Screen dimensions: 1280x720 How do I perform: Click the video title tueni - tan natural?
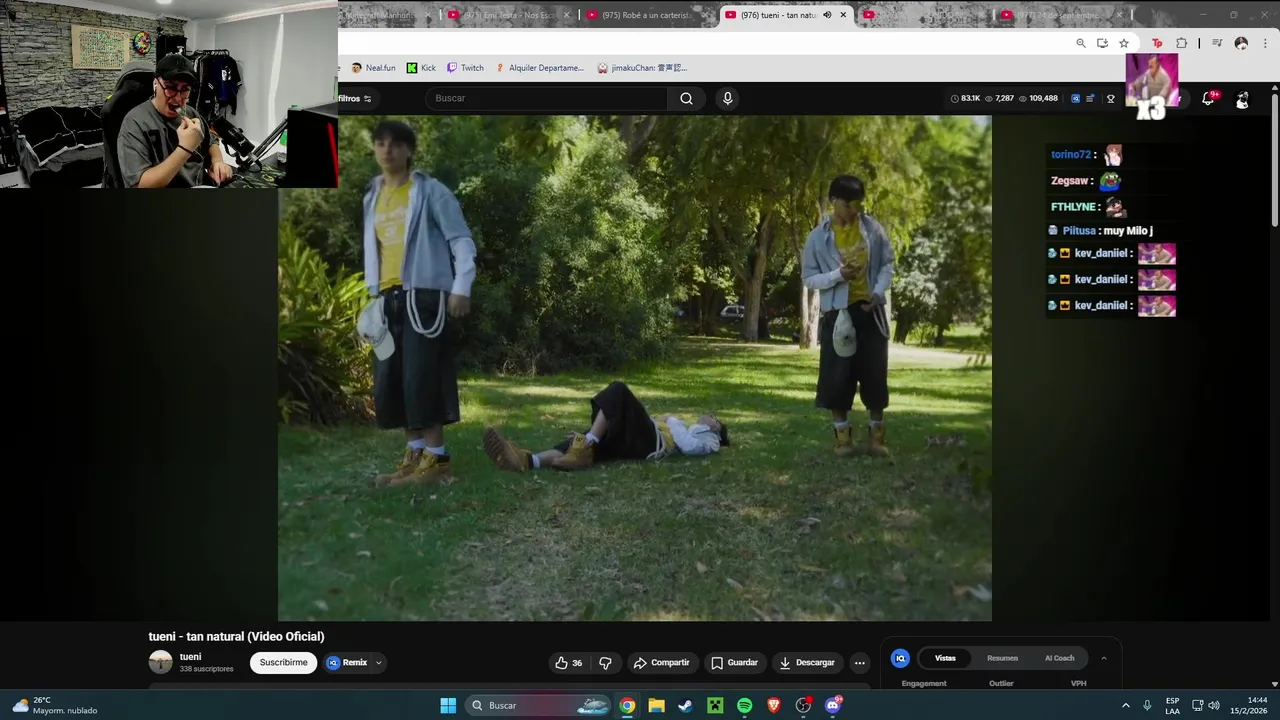point(236,636)
